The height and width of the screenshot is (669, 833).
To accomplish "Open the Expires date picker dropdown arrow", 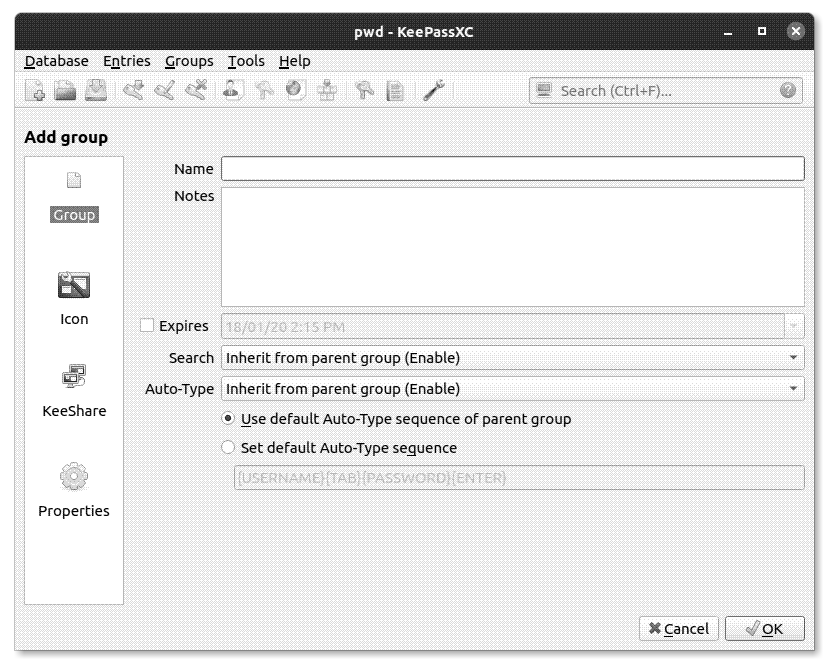I will coord(794,326).
